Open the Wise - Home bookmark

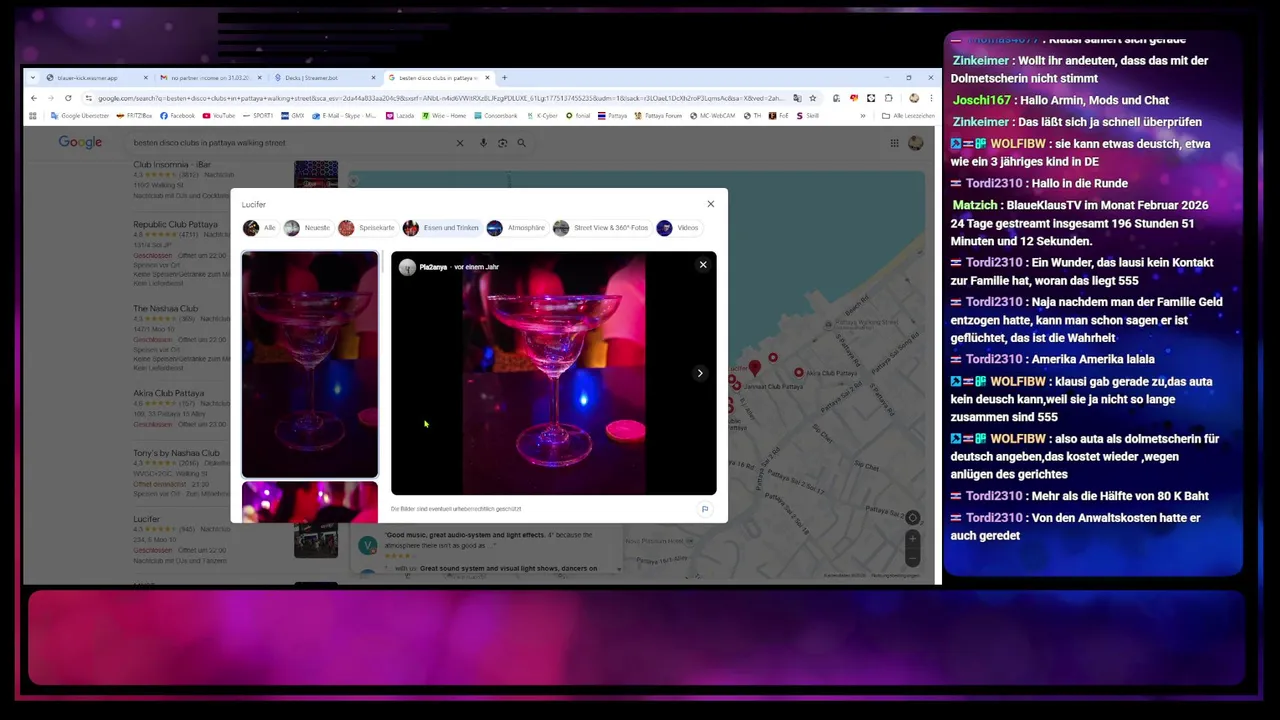(444, 116)
